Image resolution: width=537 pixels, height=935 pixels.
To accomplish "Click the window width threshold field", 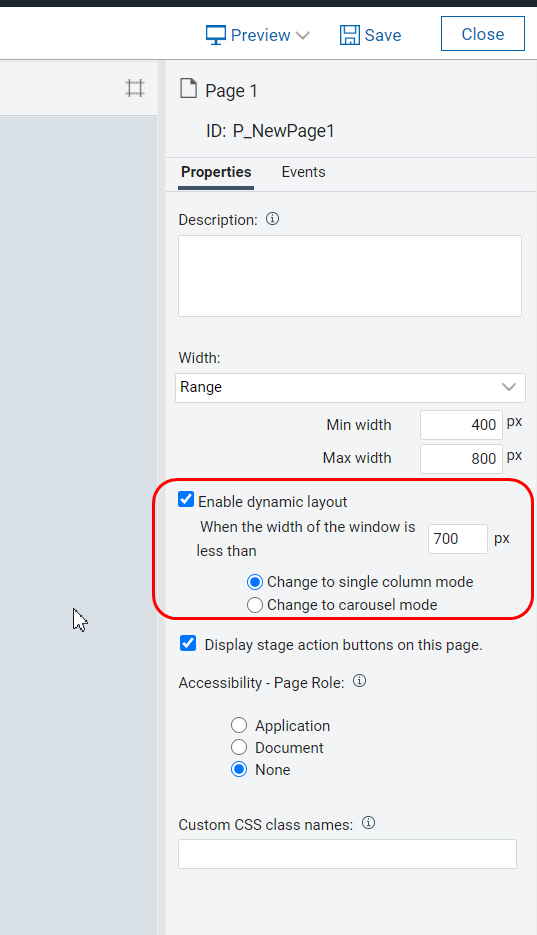I will tap(458, 539).
